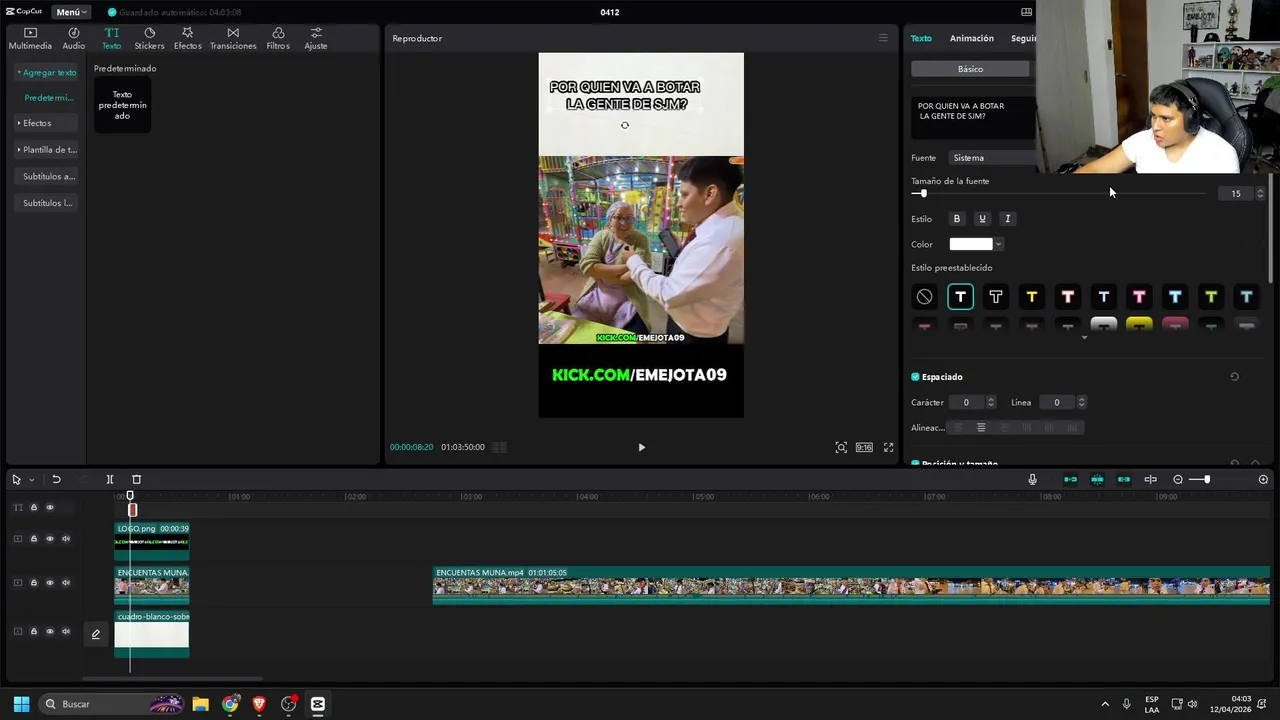This screenshot has height=720, width=1280.
Task: Open the Fuente Sistema dropdown
Action: coord(993,158)
